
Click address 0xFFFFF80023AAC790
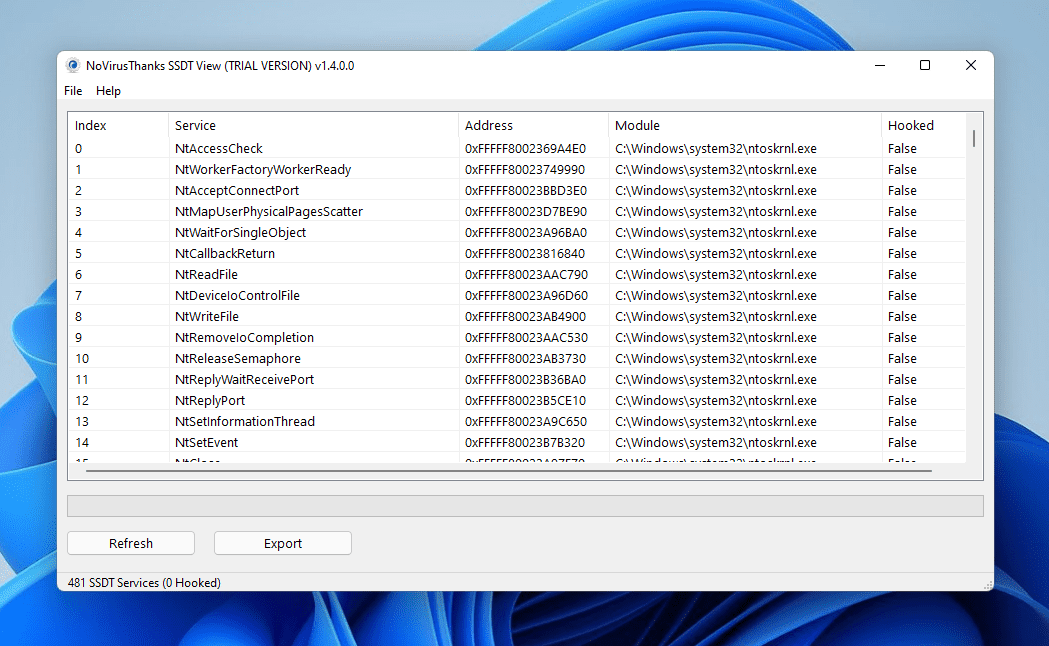(x=525, y=274)
